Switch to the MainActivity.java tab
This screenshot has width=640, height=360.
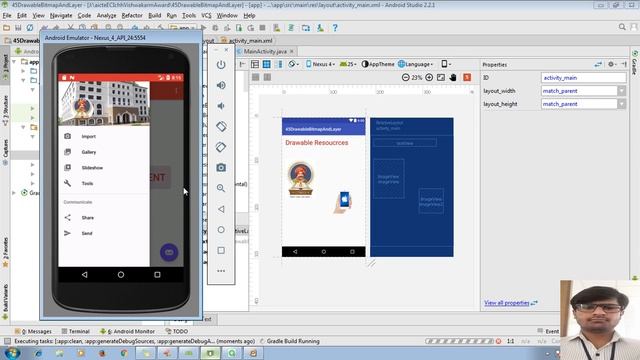pos(265,51)
